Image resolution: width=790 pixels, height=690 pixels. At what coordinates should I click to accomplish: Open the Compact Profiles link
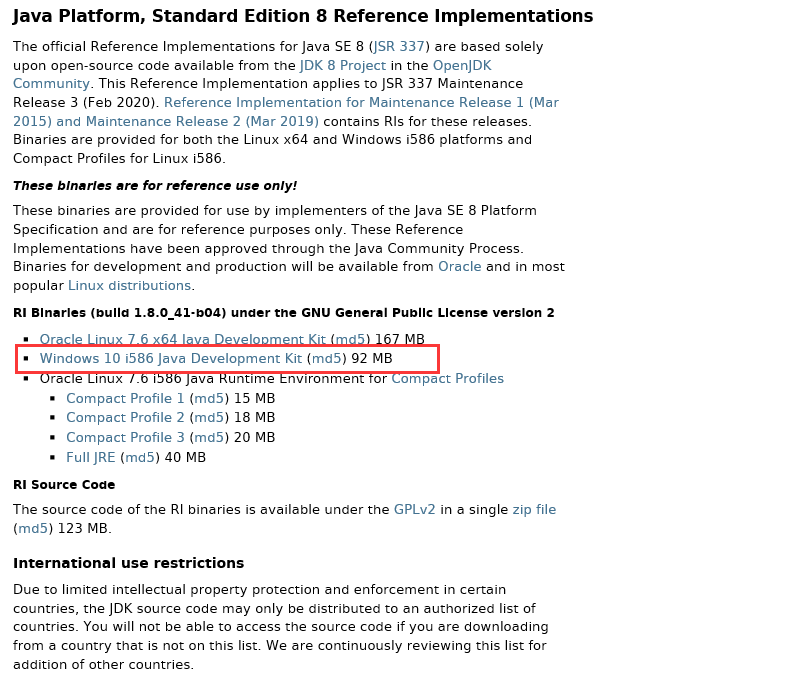pos(447,379)
